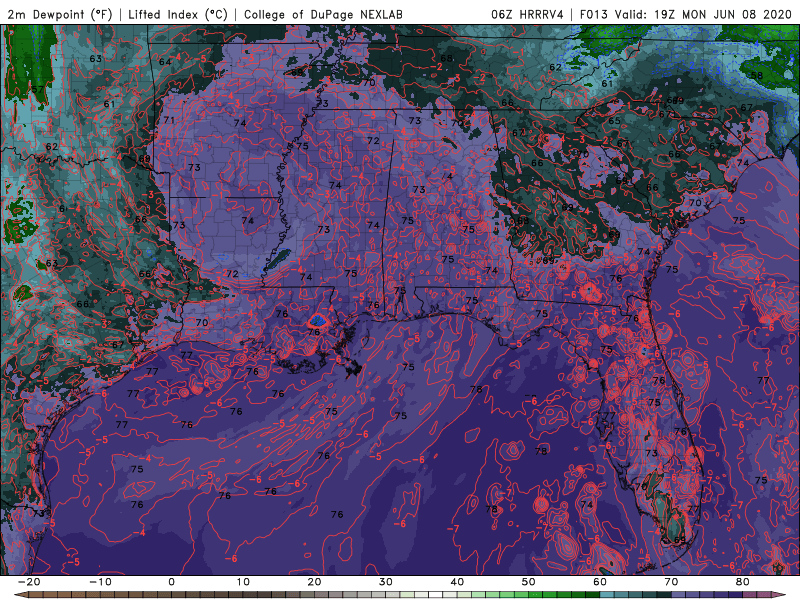The width and height of the screenshot is (800, 600).
Task: Click the '20' color scale label
Action: coord(314,582)
